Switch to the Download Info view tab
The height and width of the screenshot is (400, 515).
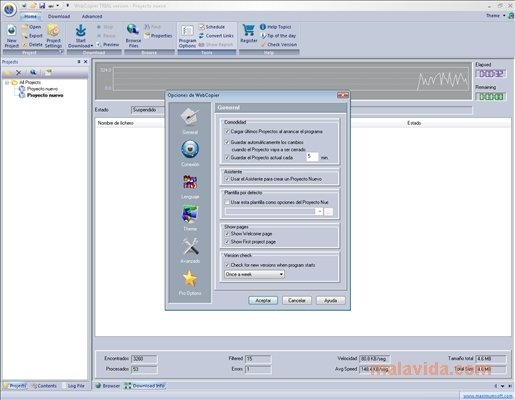pyautogui.click(x=145, y=386)
